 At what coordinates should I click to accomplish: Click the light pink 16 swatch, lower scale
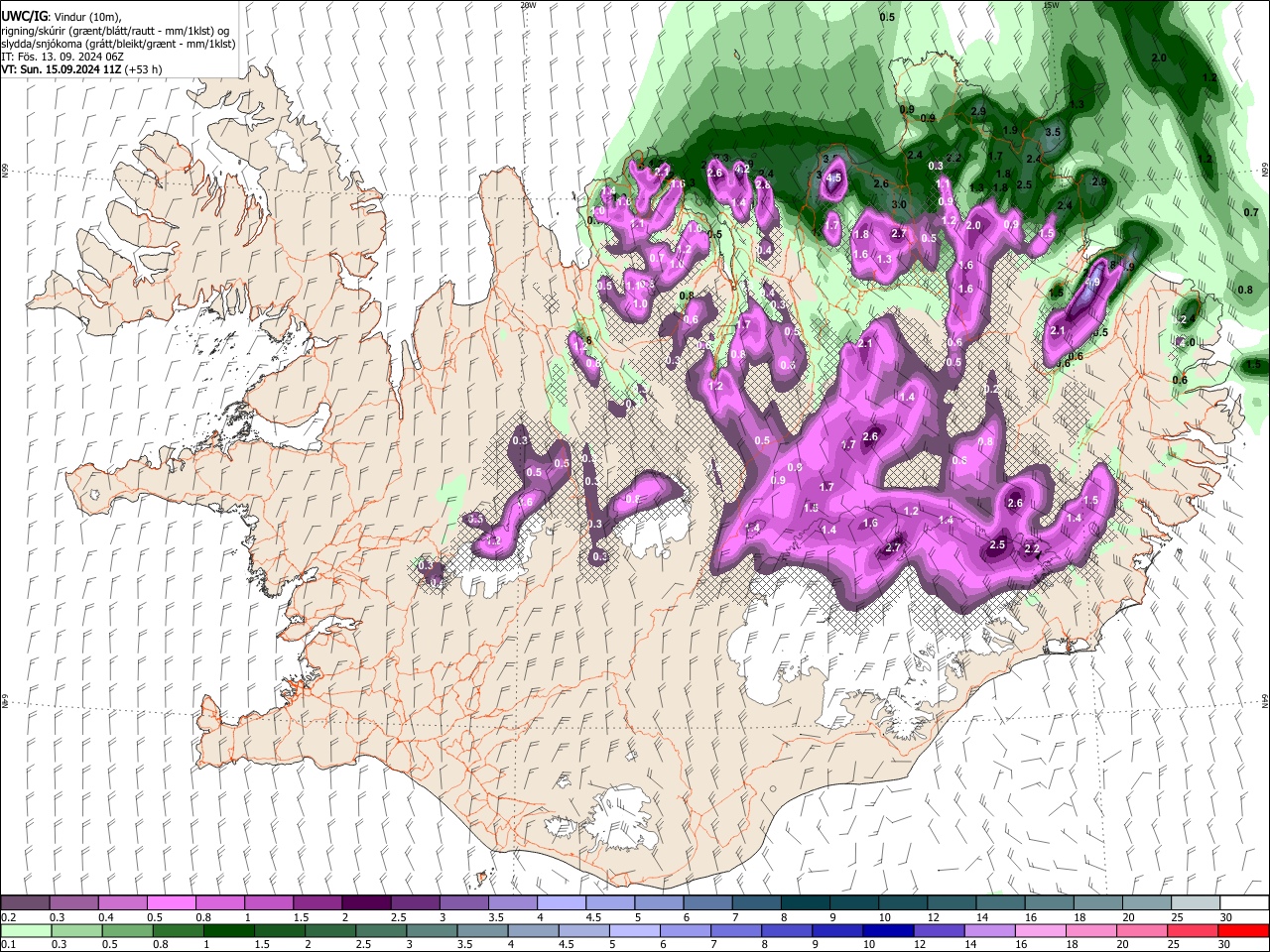[1040, 931]
